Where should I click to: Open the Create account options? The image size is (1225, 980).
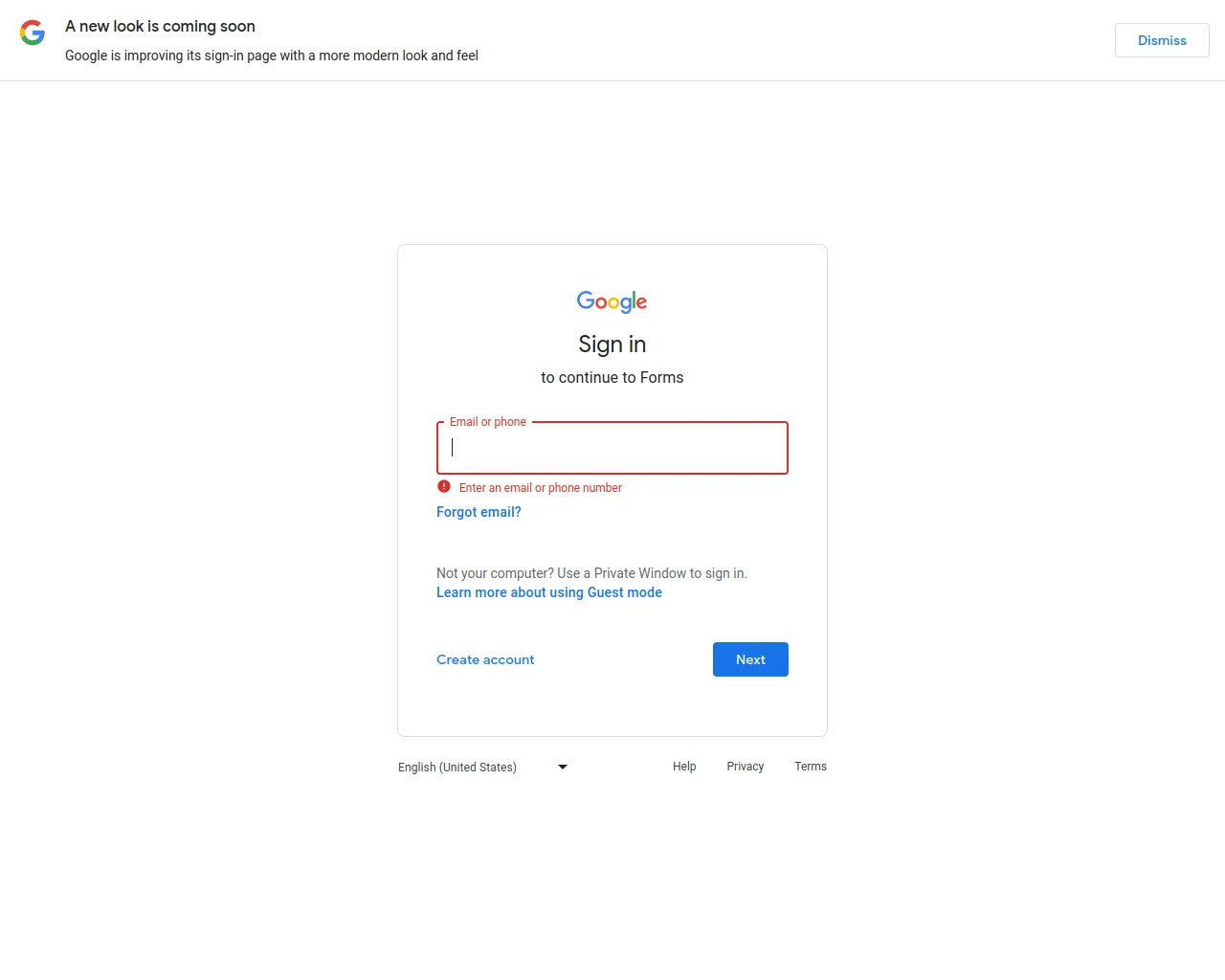[x=485, y=659]
